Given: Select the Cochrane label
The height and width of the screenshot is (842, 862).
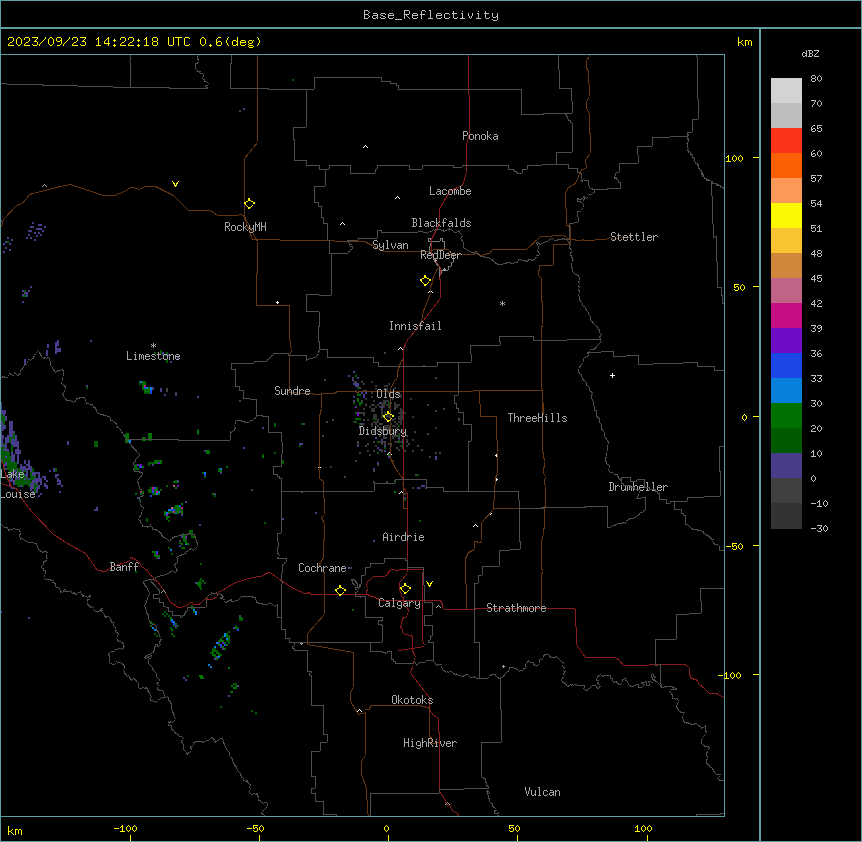Looking at the screenshot, I should 322,568.
